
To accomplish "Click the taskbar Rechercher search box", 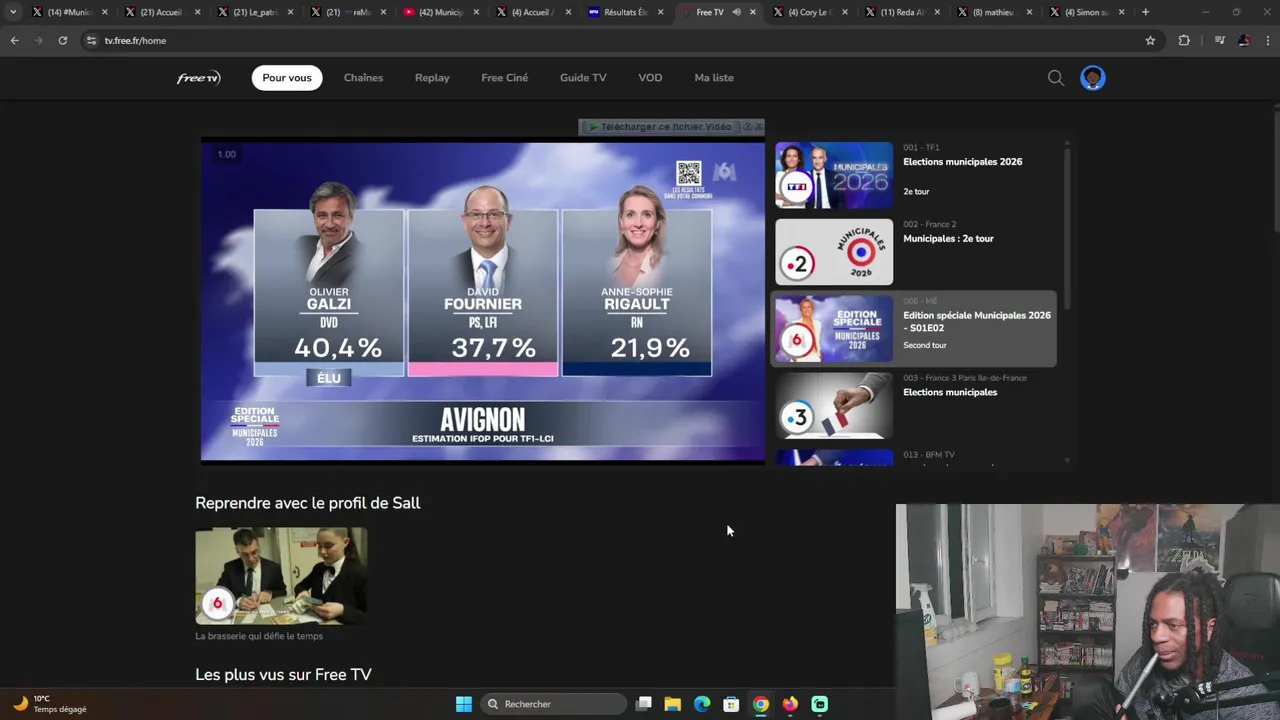I will pyautogui.click(x=553, y=704).
